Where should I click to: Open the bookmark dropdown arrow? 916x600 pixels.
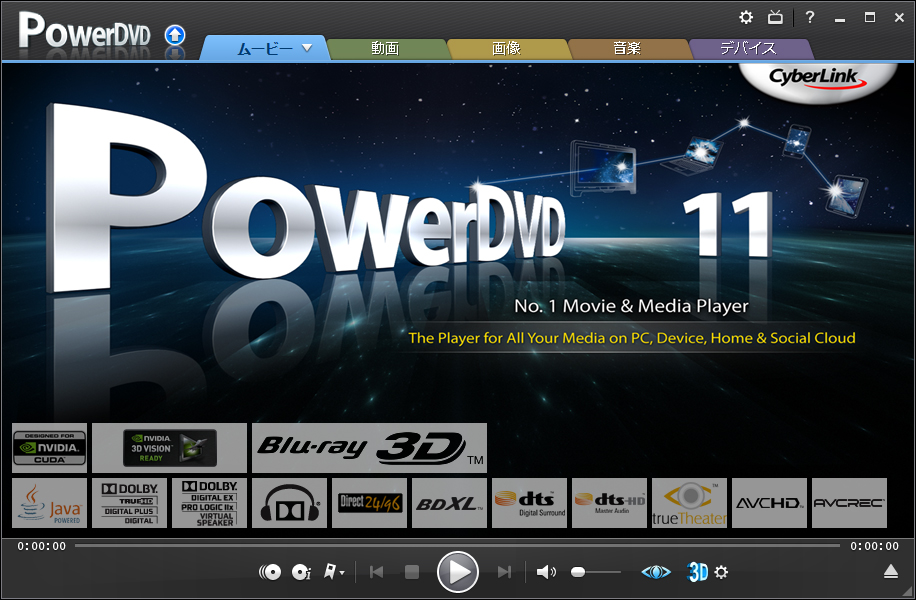[x=340, y=572]
